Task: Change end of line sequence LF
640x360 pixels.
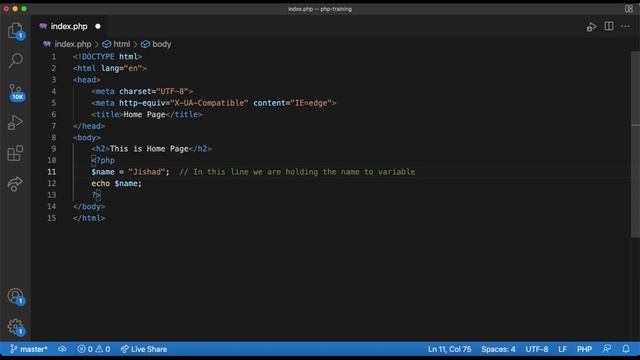Action: 562,349
